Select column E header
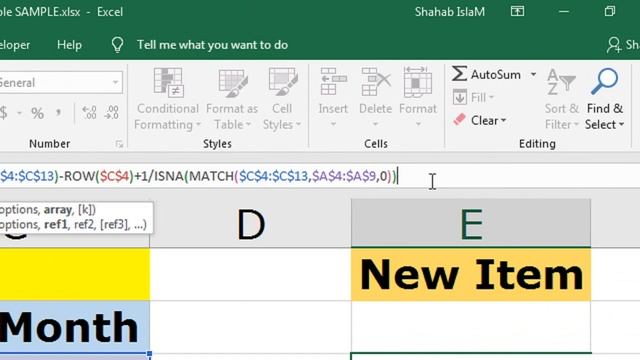 [471, 223]
